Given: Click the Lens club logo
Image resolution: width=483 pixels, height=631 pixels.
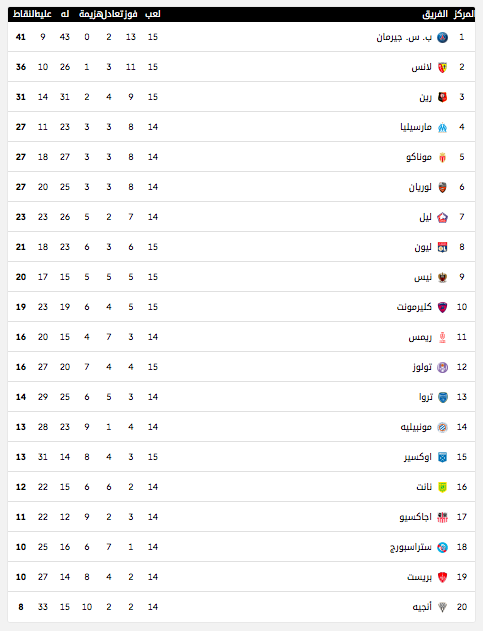Looking at the screenshot, I should pos(442,67).
